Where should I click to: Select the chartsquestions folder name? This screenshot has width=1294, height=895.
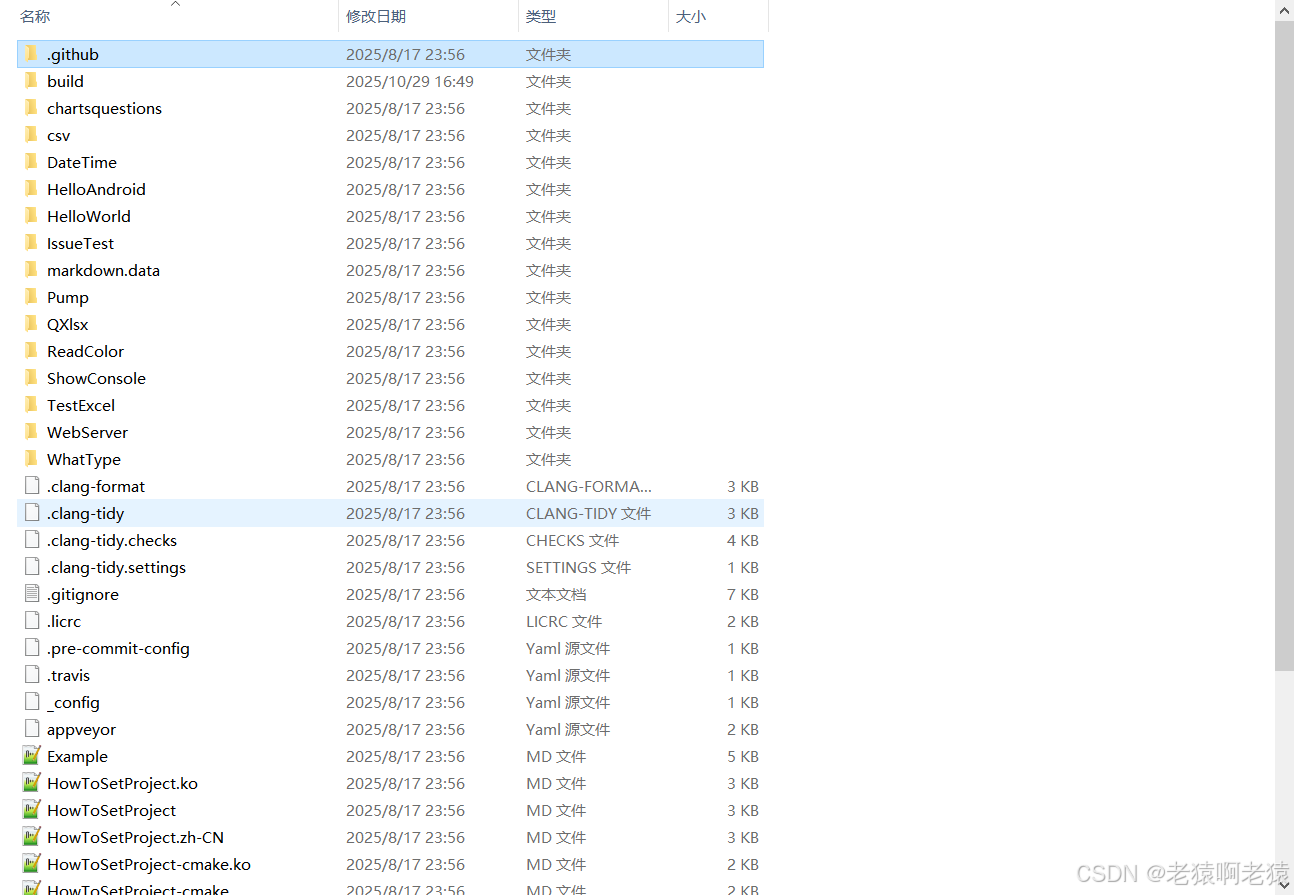click(x=104, y=108)
